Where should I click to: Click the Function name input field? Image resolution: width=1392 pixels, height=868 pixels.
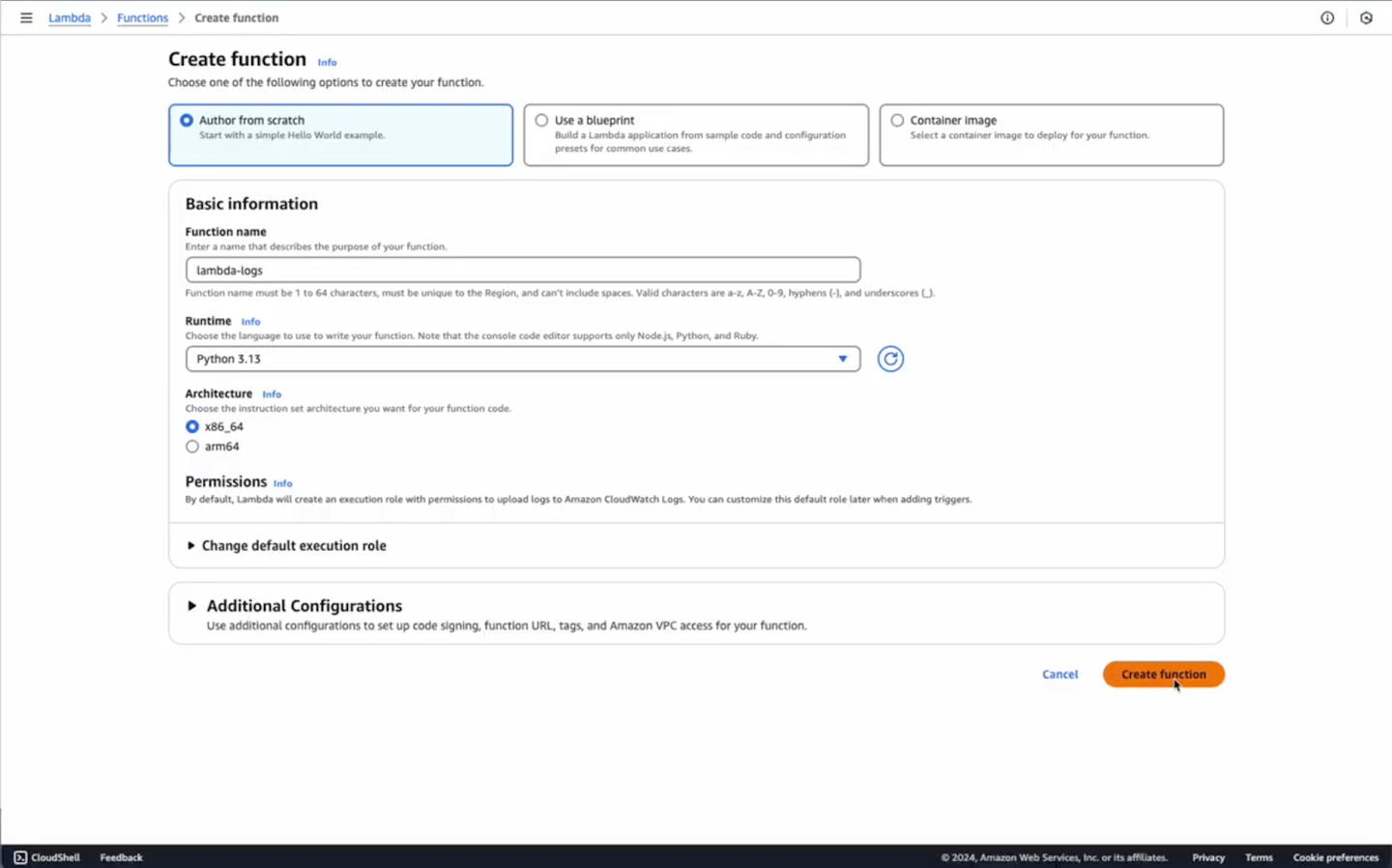pos(522,271)
